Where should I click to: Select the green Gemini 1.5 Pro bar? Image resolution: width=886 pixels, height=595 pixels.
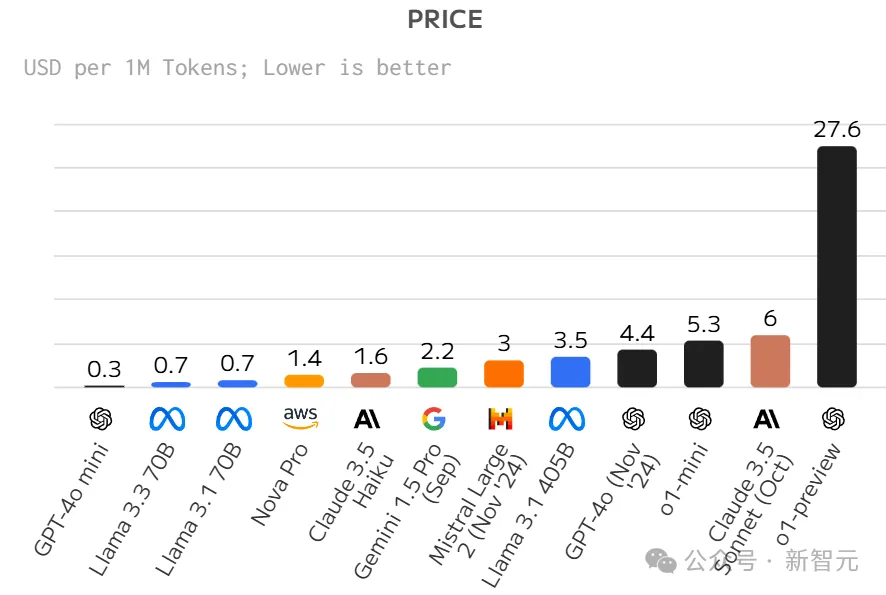coord(437,377)
